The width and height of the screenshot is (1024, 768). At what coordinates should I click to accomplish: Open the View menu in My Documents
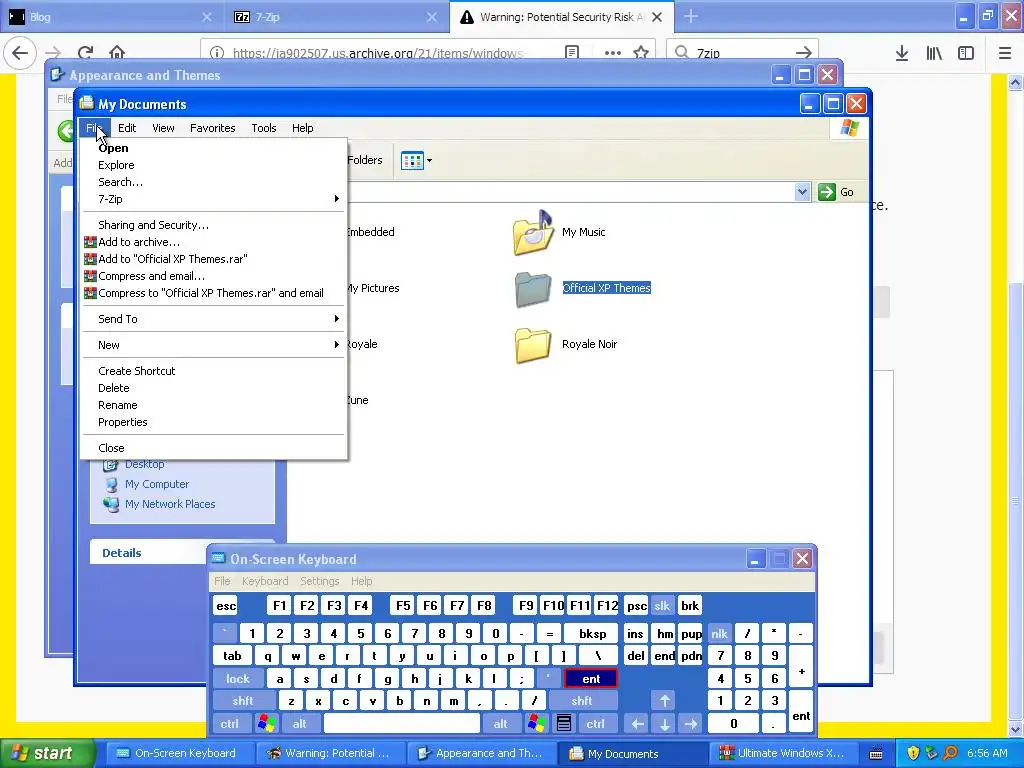pos(163,128)
